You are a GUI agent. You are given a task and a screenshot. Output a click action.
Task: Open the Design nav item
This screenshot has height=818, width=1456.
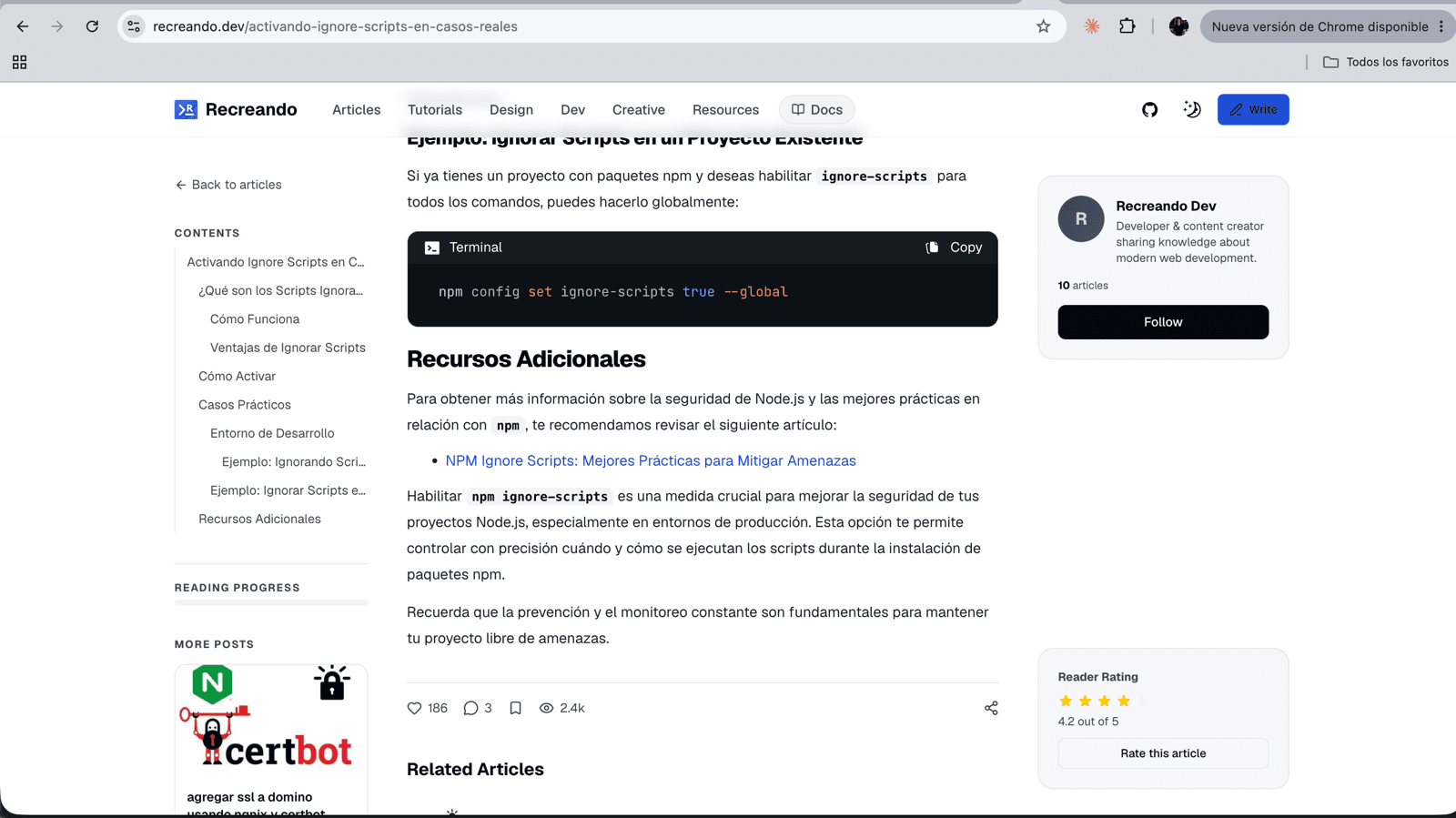click(511, 109)
